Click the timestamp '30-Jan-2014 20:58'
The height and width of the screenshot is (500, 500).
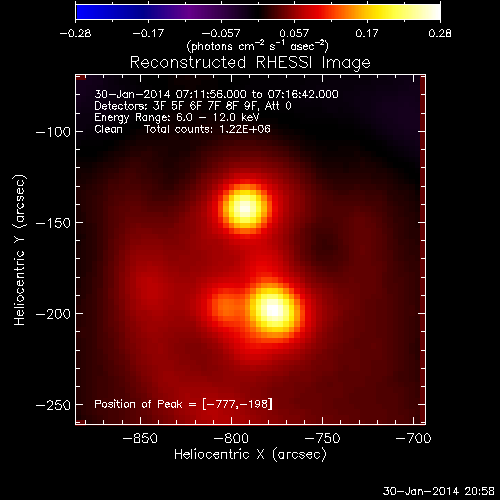click(439, 491)
